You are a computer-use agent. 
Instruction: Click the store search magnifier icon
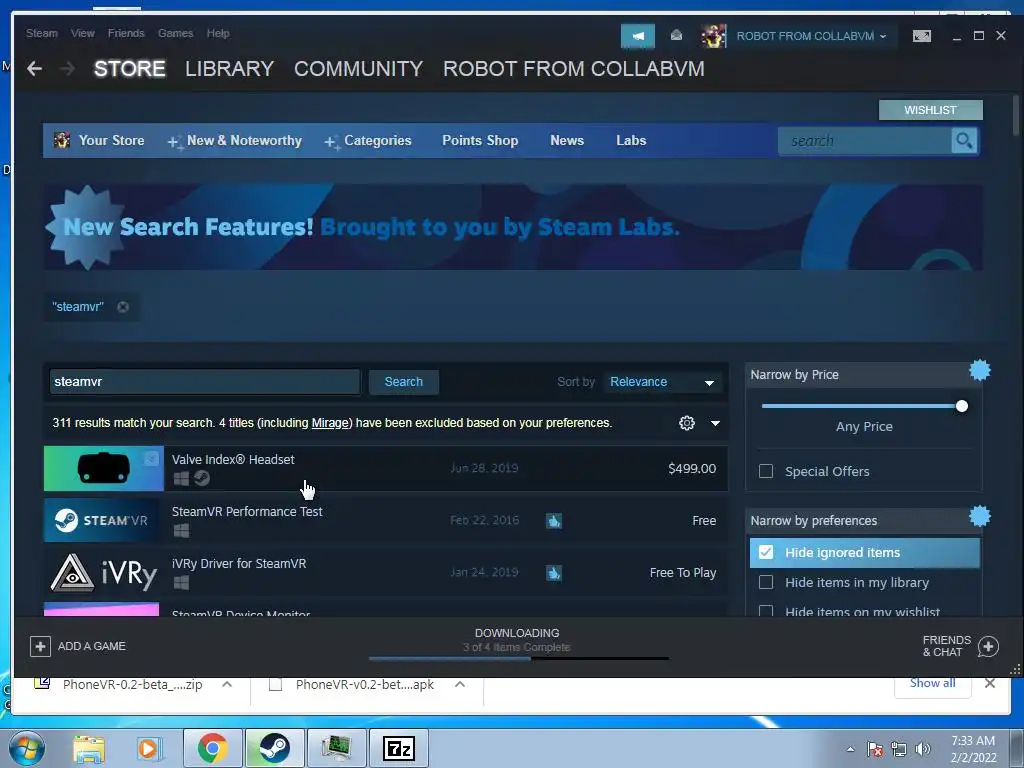point(964,140)
